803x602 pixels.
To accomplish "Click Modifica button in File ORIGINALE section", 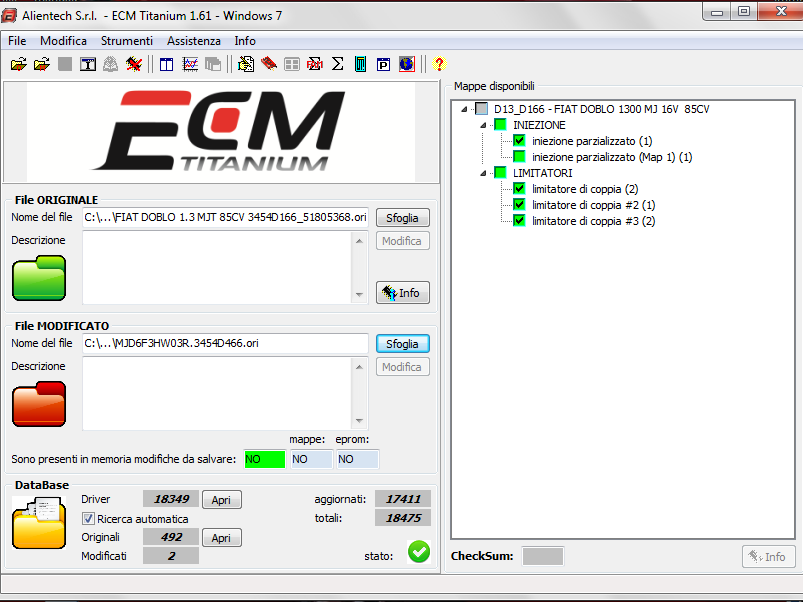I will (x=403, y=241).
